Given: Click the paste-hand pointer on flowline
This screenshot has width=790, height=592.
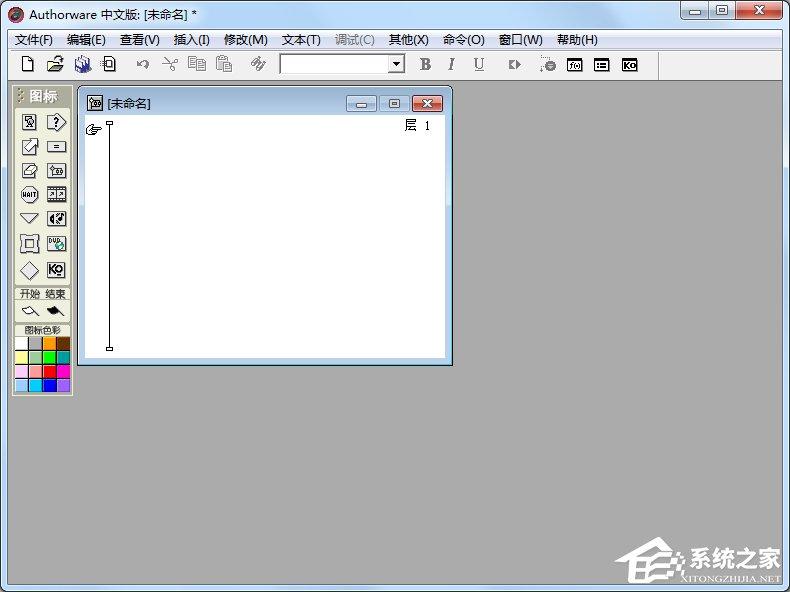Looking at the screenshot, I should [x=94, y=130].
